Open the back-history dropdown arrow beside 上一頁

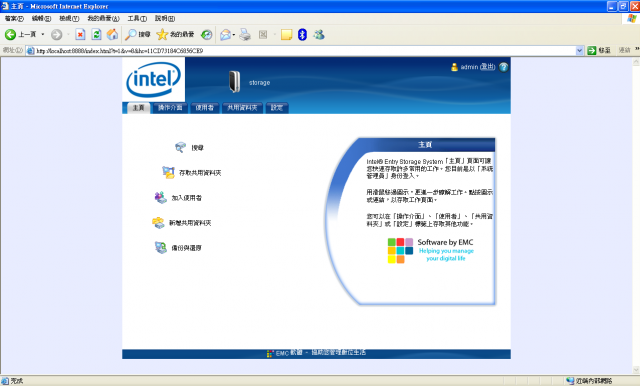(42, 35)
